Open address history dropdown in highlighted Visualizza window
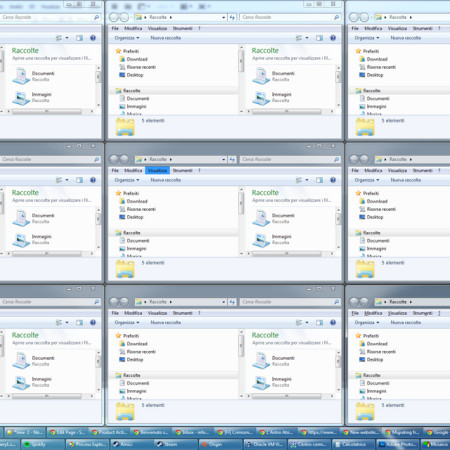This screenshot has width=450, height=450. point(224,160)
